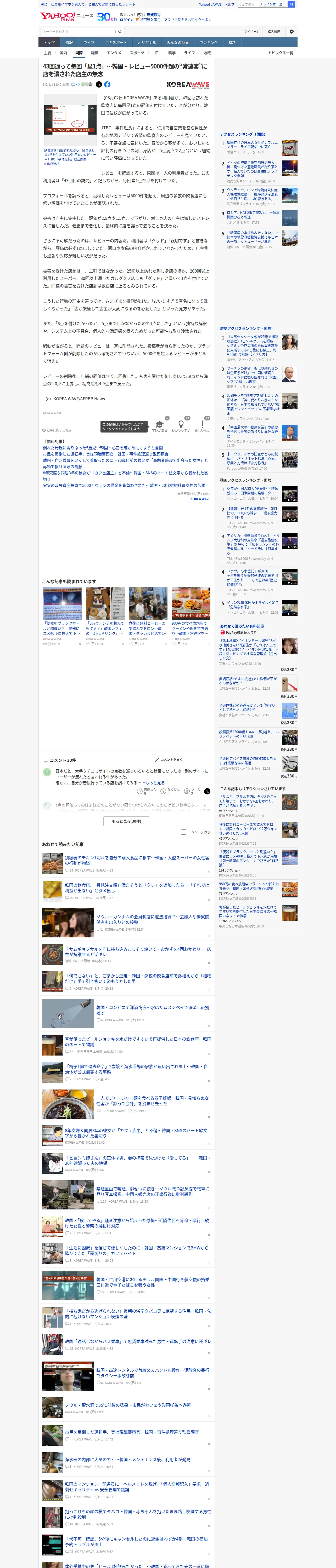Open the IT category

(x=156, y=53)
